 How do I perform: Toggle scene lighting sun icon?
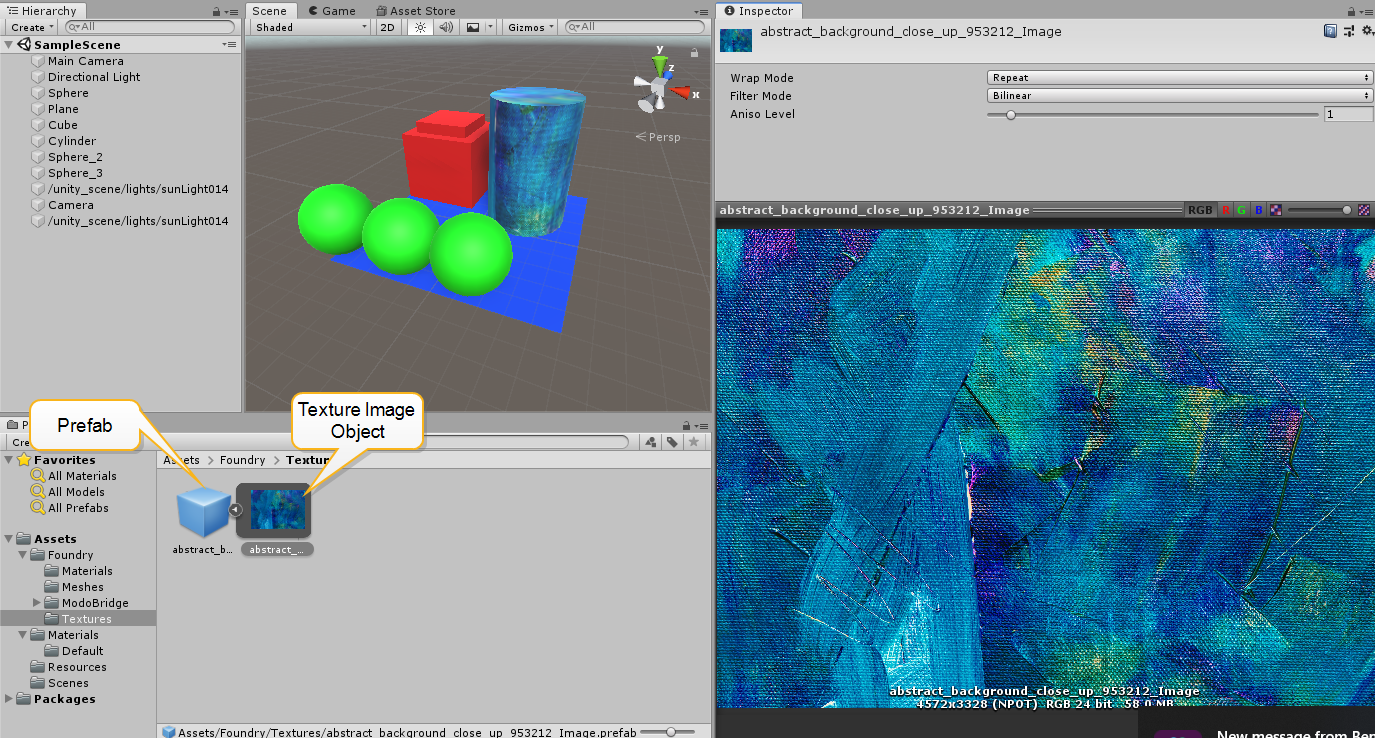[420, 27]
